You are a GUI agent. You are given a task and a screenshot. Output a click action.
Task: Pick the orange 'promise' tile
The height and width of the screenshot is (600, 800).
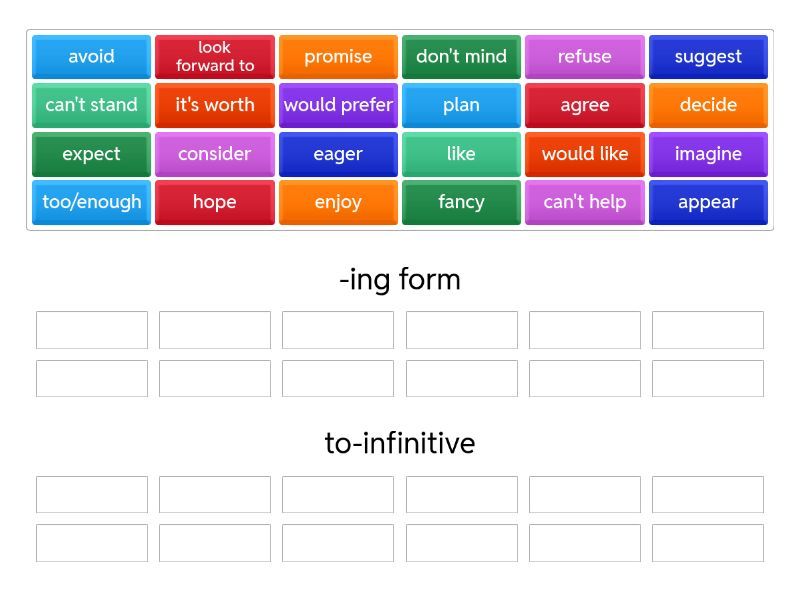point(338,57)
